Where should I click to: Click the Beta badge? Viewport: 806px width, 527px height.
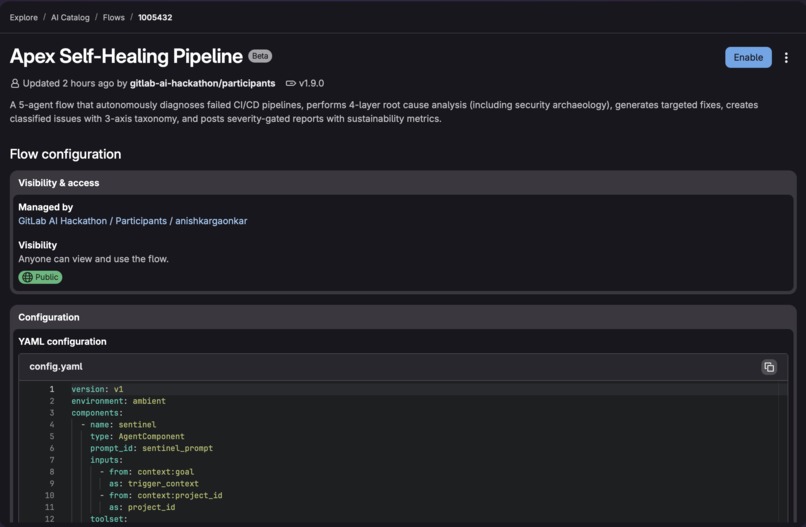click(260, 56)
